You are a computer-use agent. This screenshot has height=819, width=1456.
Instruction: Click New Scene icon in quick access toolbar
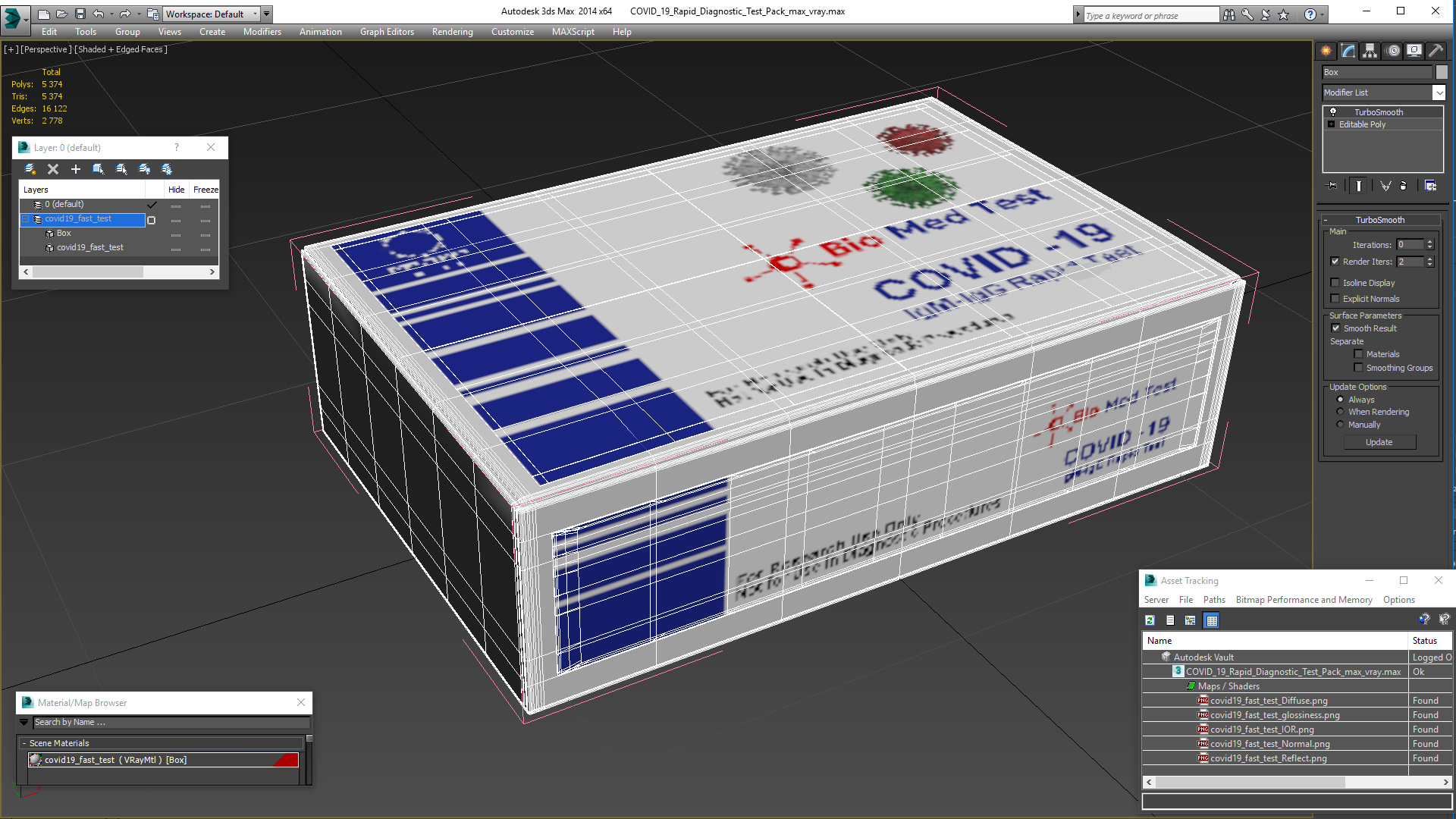[x=44, y=14]
